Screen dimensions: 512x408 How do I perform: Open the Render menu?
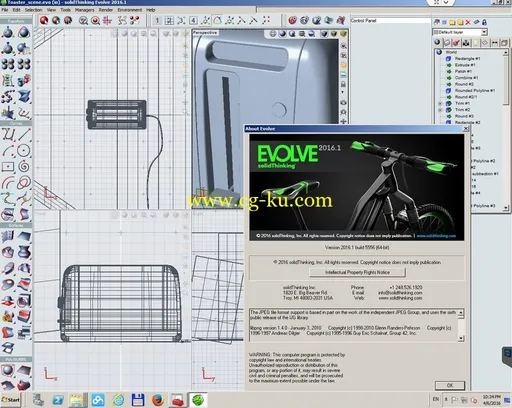click(x=106, y=10)
